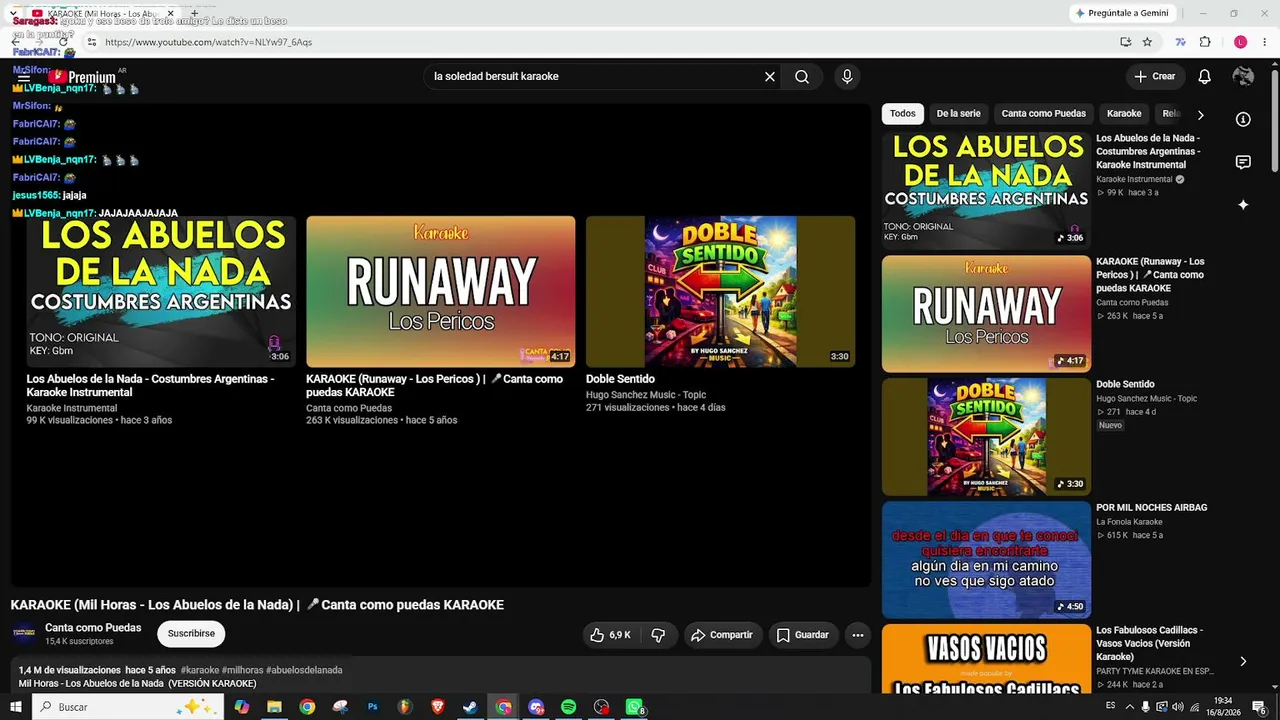Open File Explorer from the taskbar
The height and width of the screenshot is (720, 1280).
274,707
